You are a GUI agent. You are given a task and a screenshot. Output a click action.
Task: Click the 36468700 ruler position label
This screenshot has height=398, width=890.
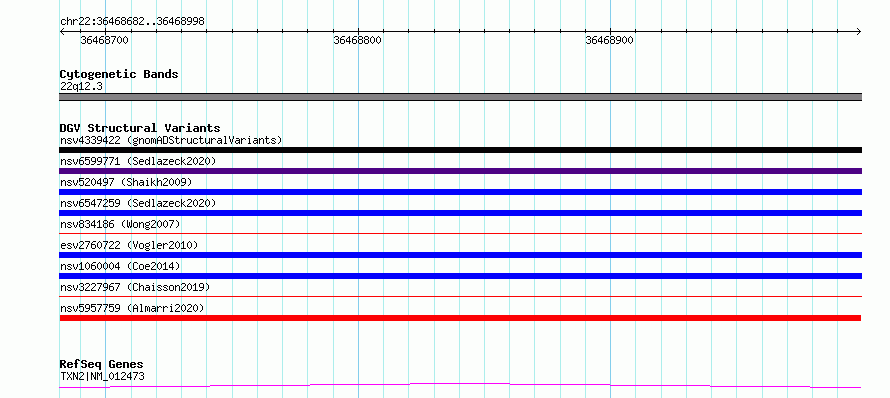pos(104,40)
